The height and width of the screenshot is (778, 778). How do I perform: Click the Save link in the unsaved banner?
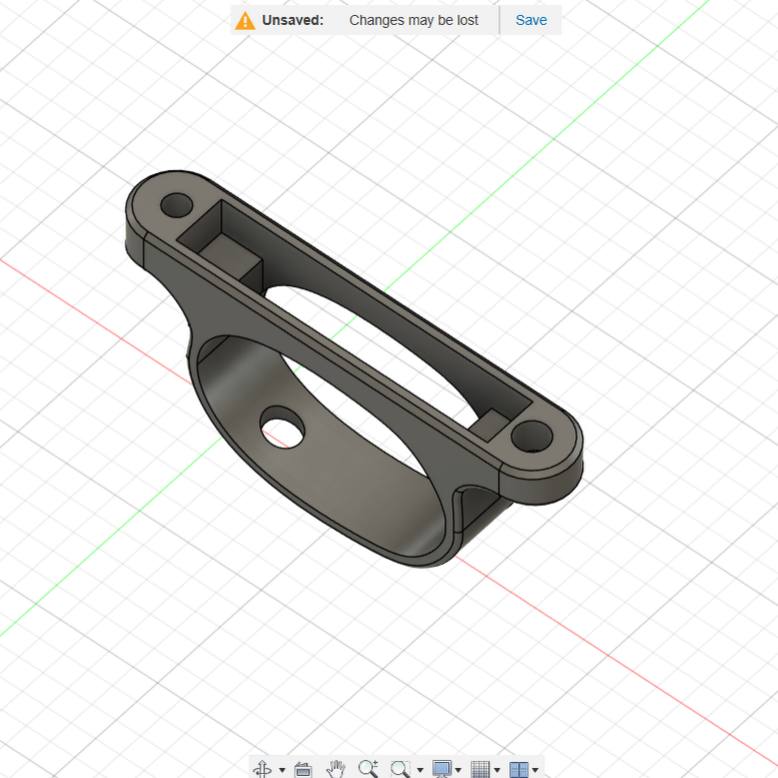click(x=531, y=20)
